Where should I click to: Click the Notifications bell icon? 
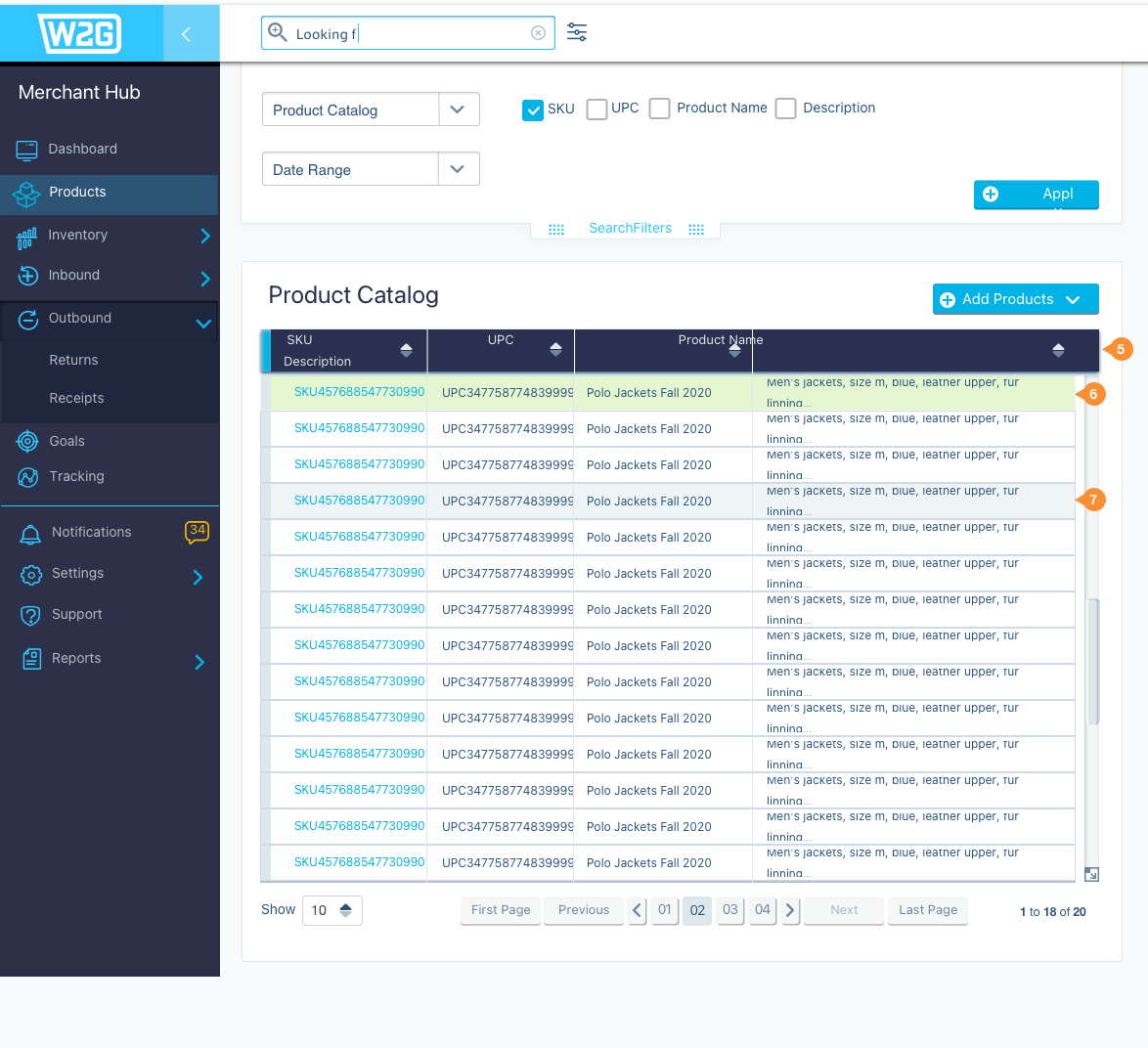tap(31, 533)
